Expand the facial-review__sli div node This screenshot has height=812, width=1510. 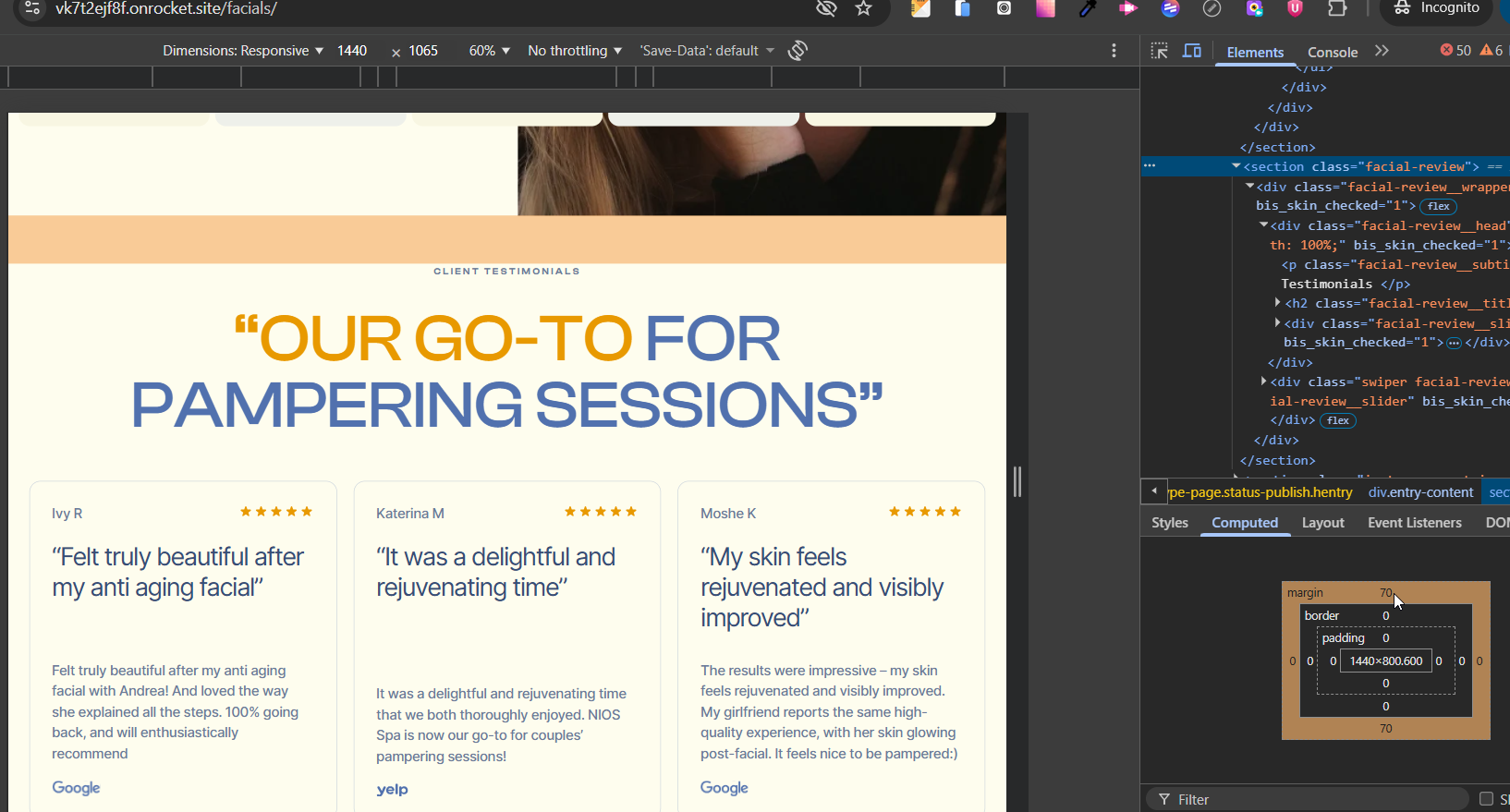click(1278, 323)
